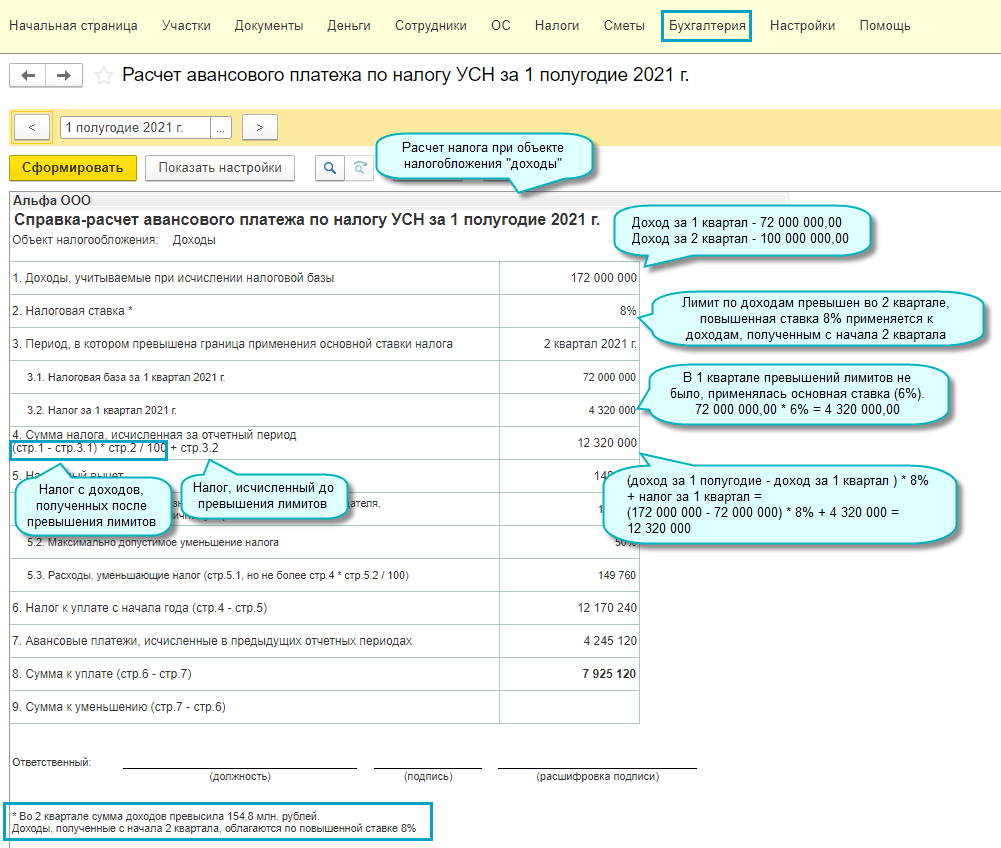The image size is (1001, 848).
Task: Click Показать настройки button
Action: point(220,168)
